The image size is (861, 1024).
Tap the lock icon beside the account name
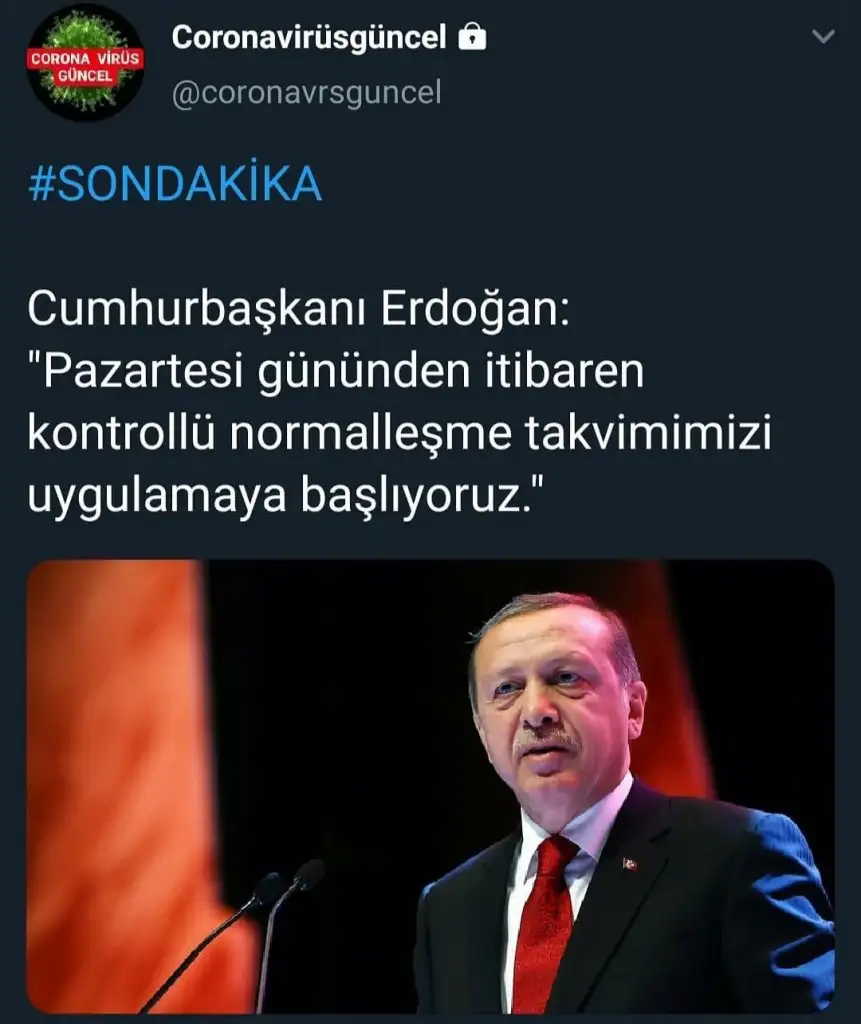(x=472, y=37)
